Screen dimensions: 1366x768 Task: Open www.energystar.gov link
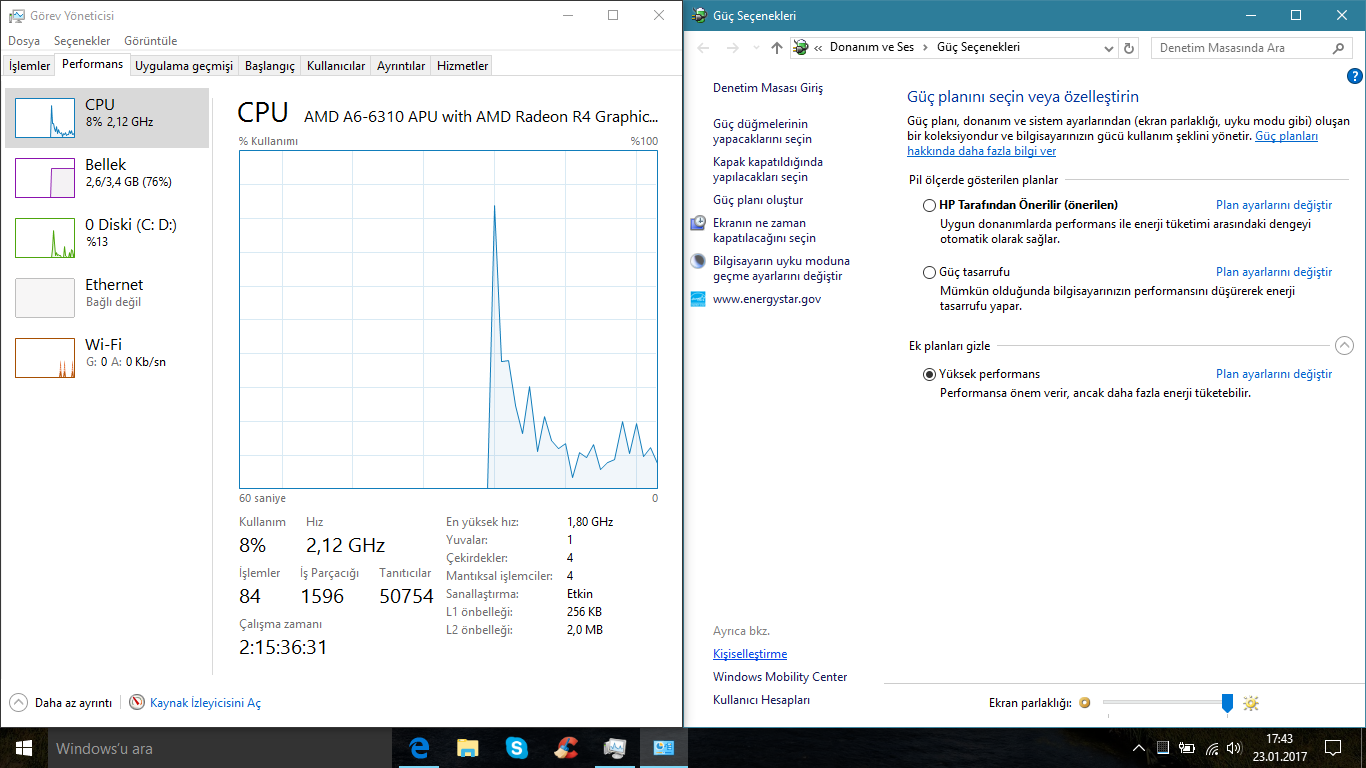pyautogui.click(x=767, y=299)
